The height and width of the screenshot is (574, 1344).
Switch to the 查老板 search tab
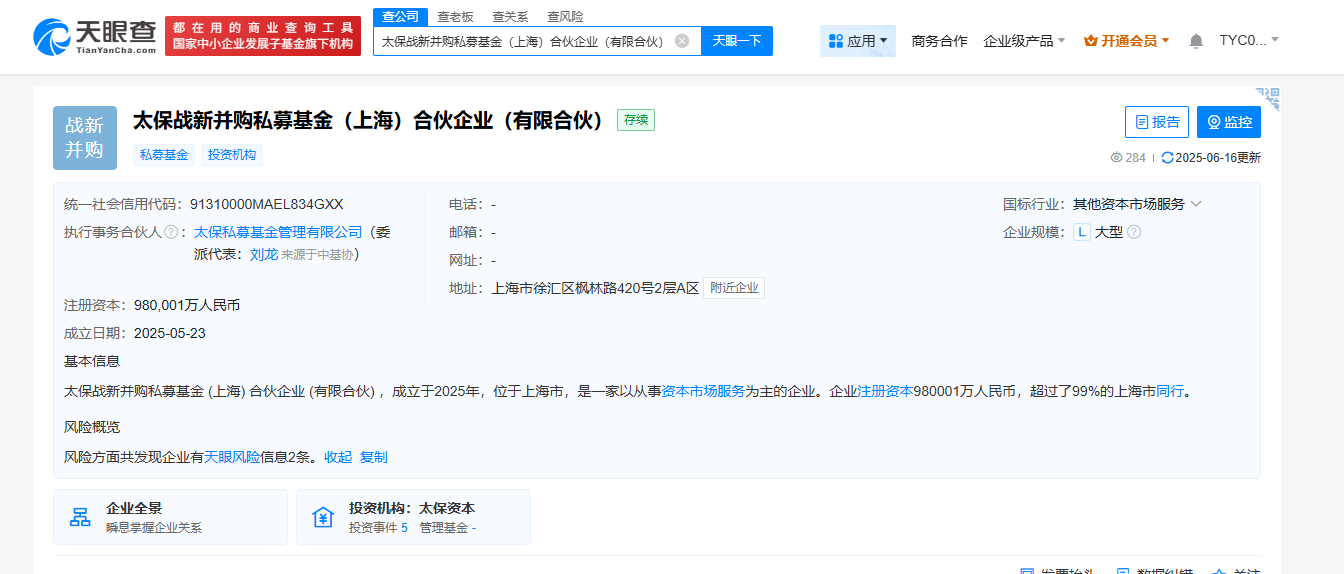tap(455, 16)
